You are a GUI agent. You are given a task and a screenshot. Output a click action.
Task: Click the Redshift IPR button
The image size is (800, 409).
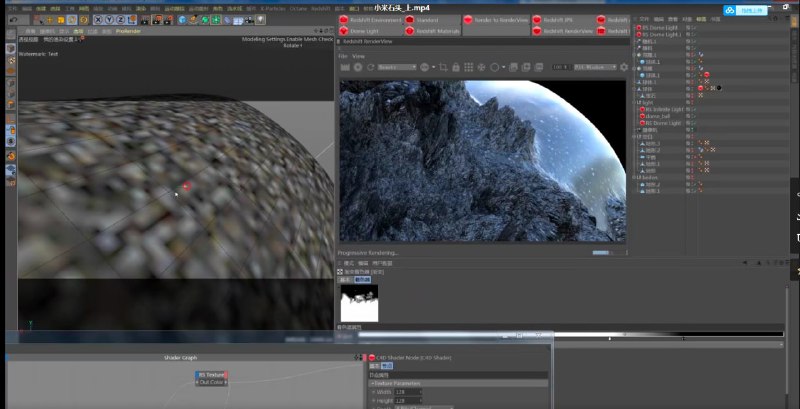pyautogui.click(x=552, y=19)
